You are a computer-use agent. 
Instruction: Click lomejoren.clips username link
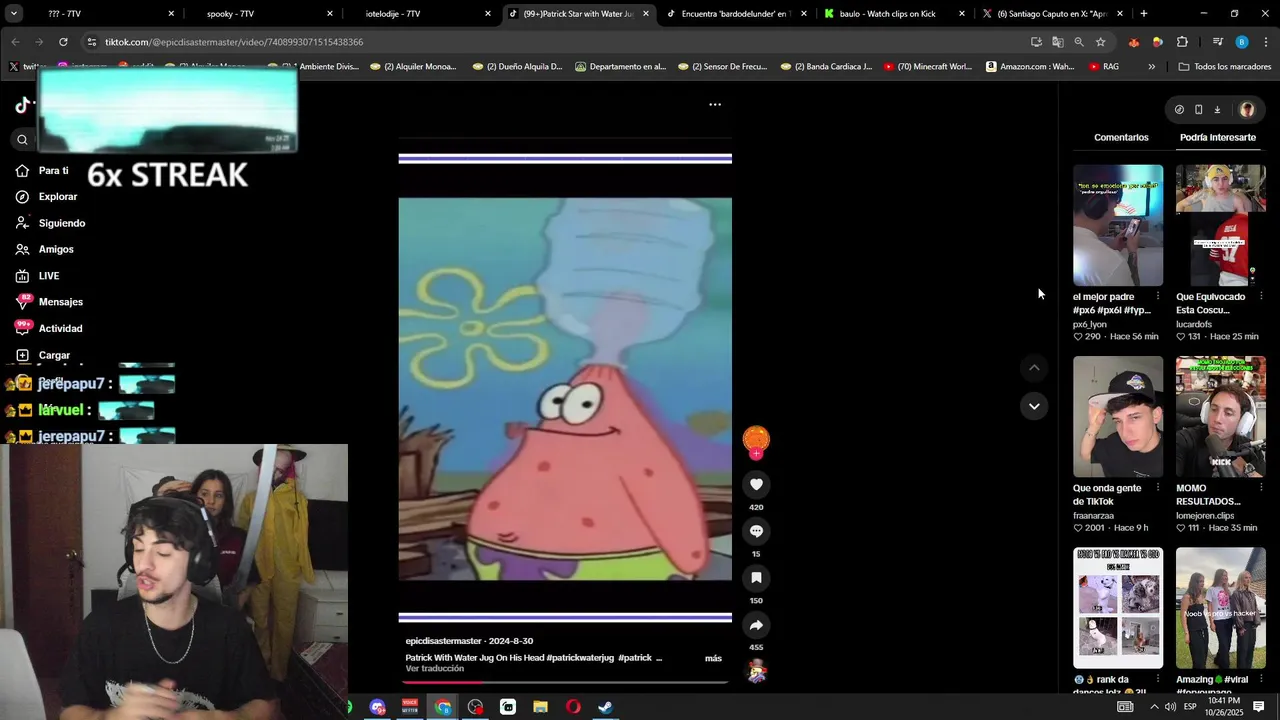[1205, 515]
